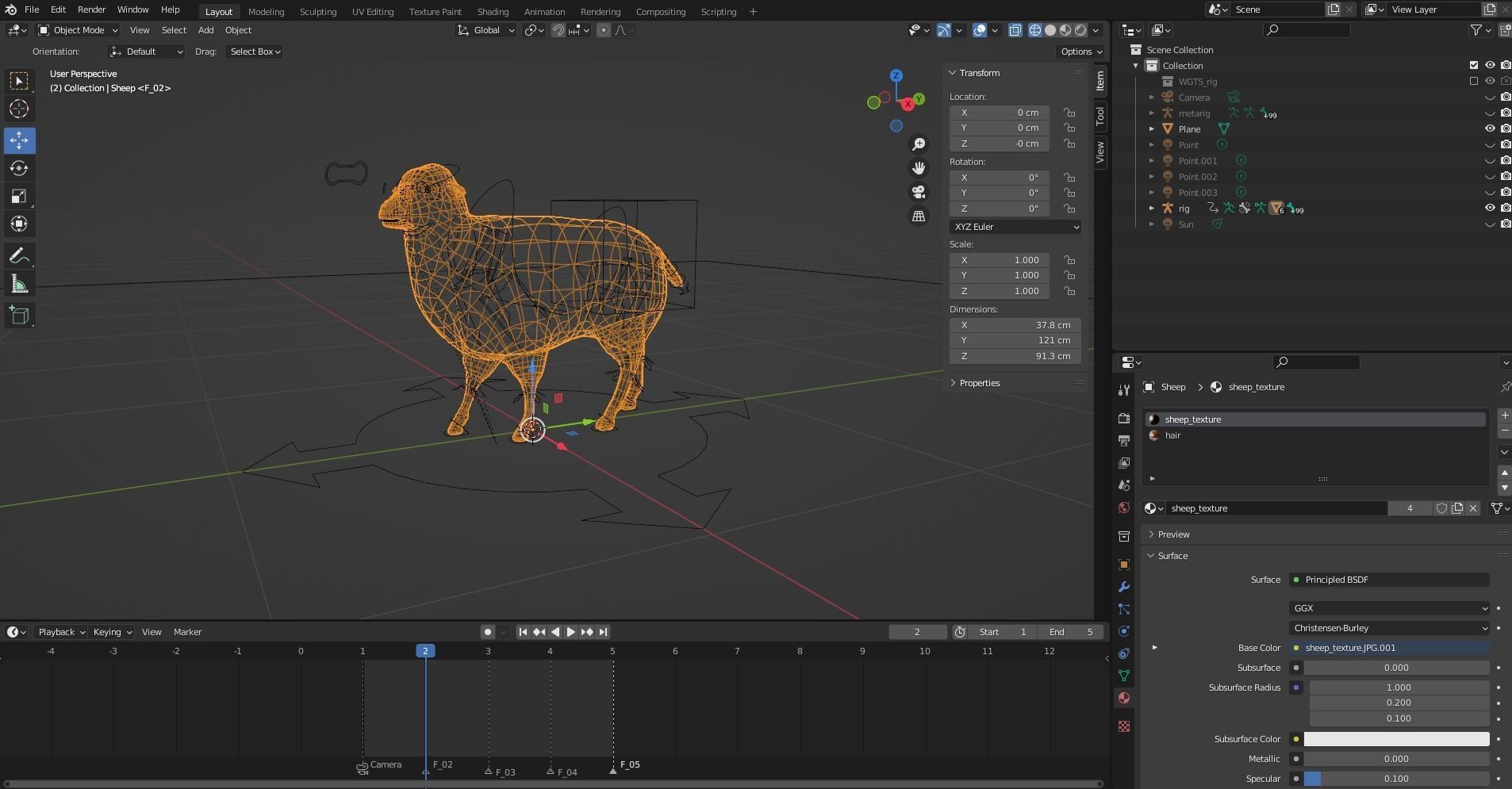
Task: Open the GGX distribution dropdown
Action: pos(1389,608)
